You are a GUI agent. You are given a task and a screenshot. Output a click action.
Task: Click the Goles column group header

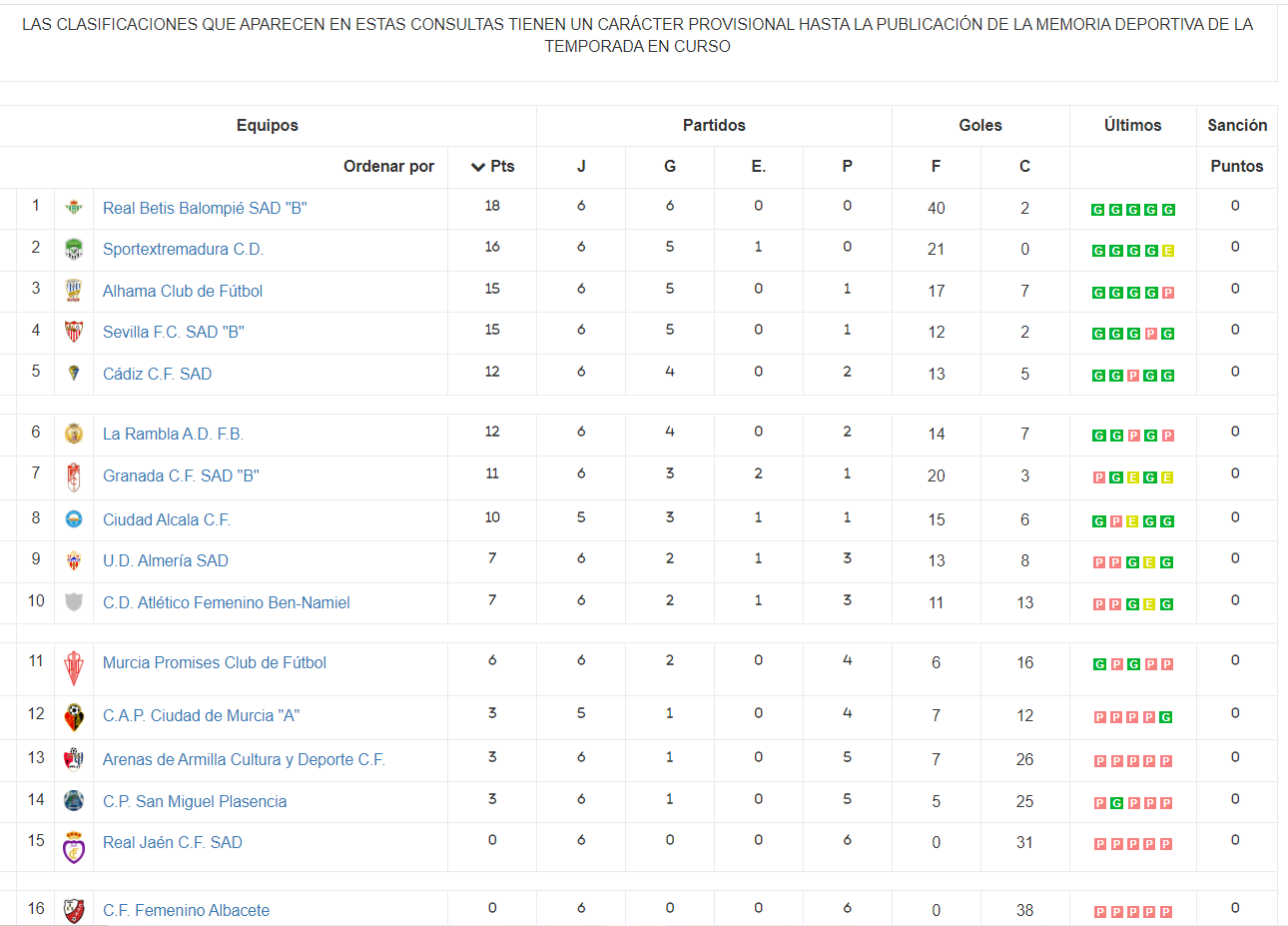pos(980,125)
